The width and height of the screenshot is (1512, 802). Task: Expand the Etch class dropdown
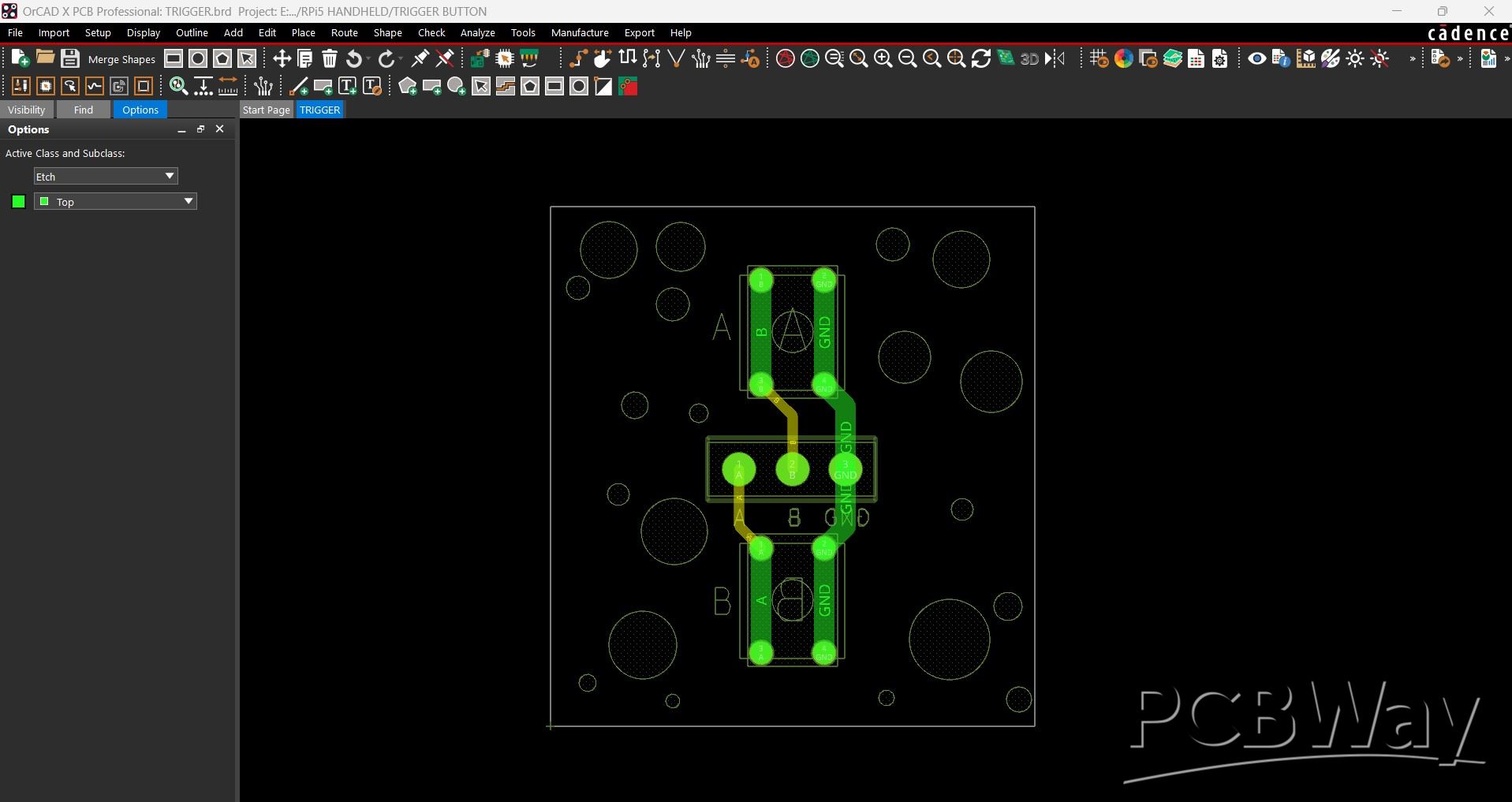pyautogui.click(x=169, y=176)
